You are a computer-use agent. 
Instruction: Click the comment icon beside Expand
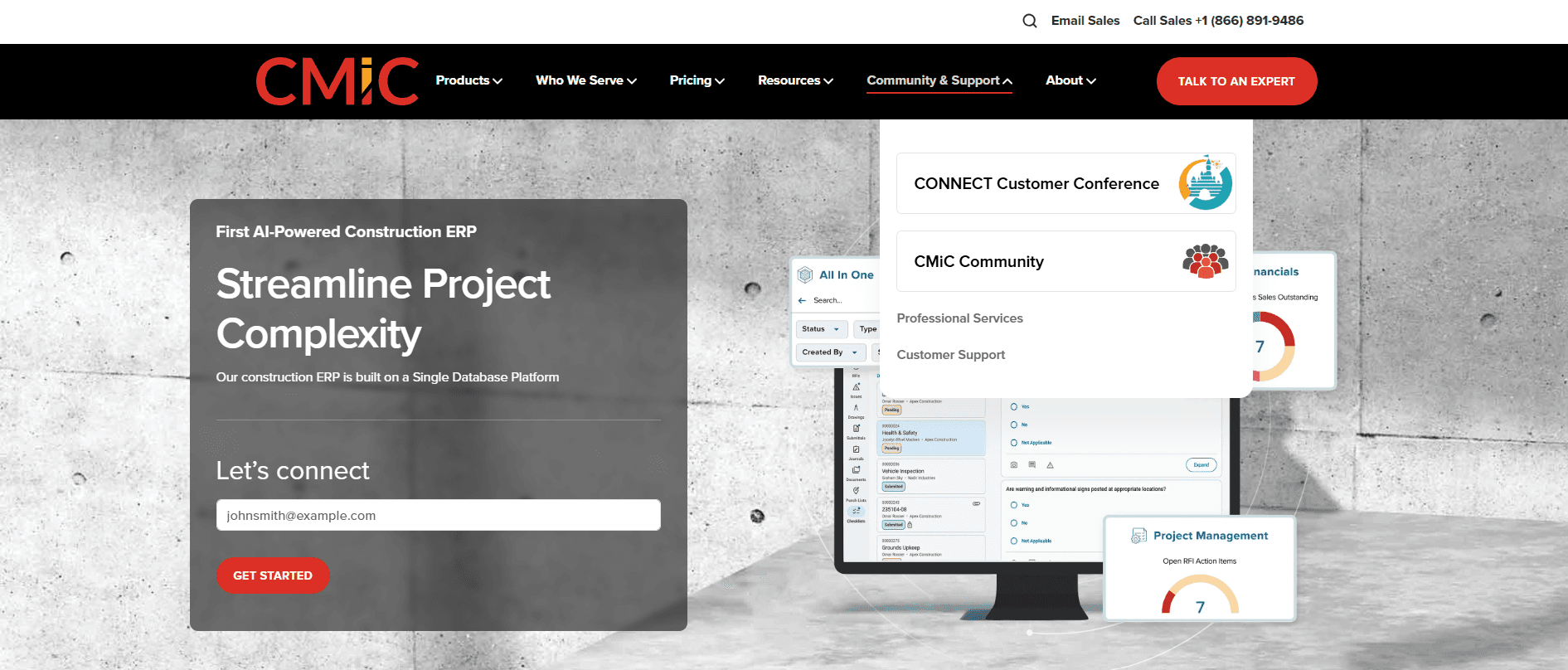[1032, 465]
